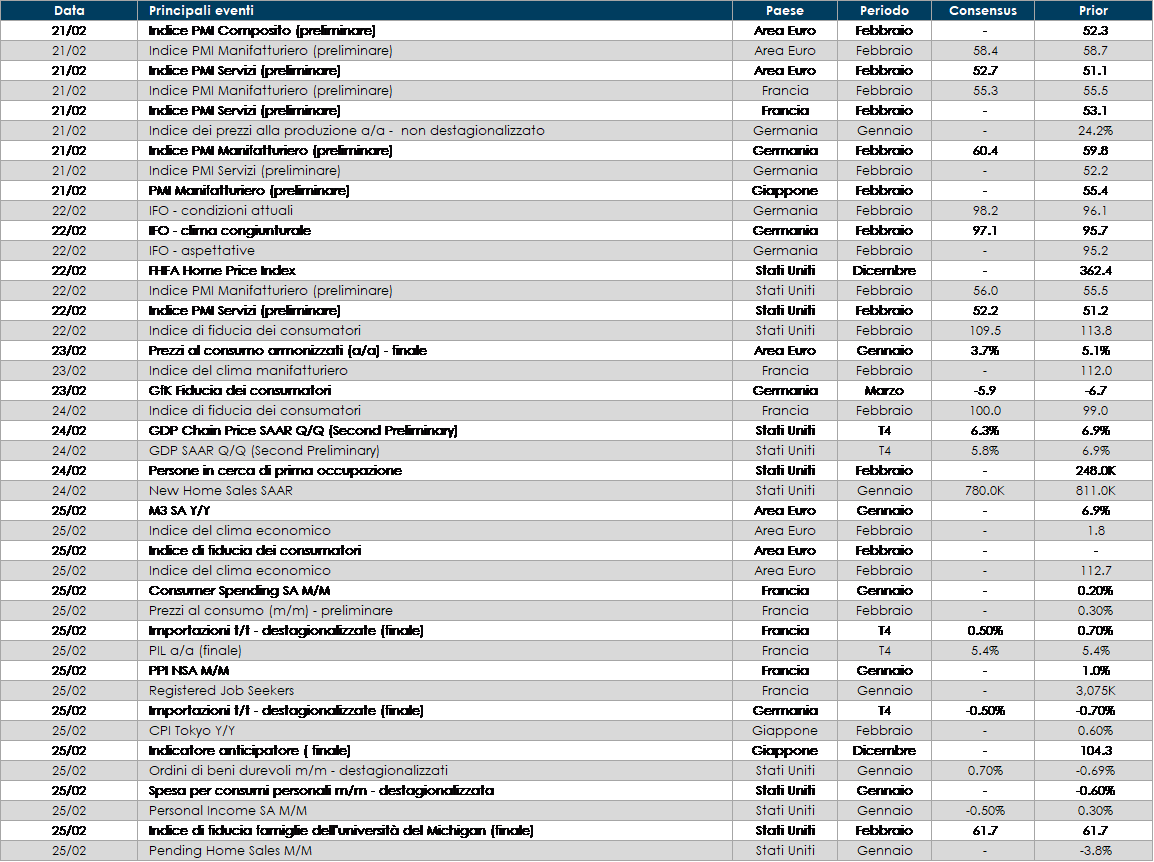Image resolution: width=1154 pixels, height=862 pixels.
Task: Click the "Pending Home Sales M/M" event
Action: point(230,851)
